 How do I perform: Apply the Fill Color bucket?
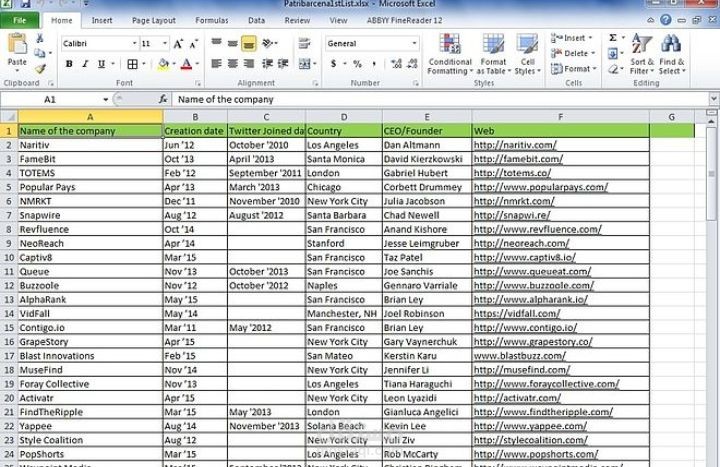click(x=163, y=64)
